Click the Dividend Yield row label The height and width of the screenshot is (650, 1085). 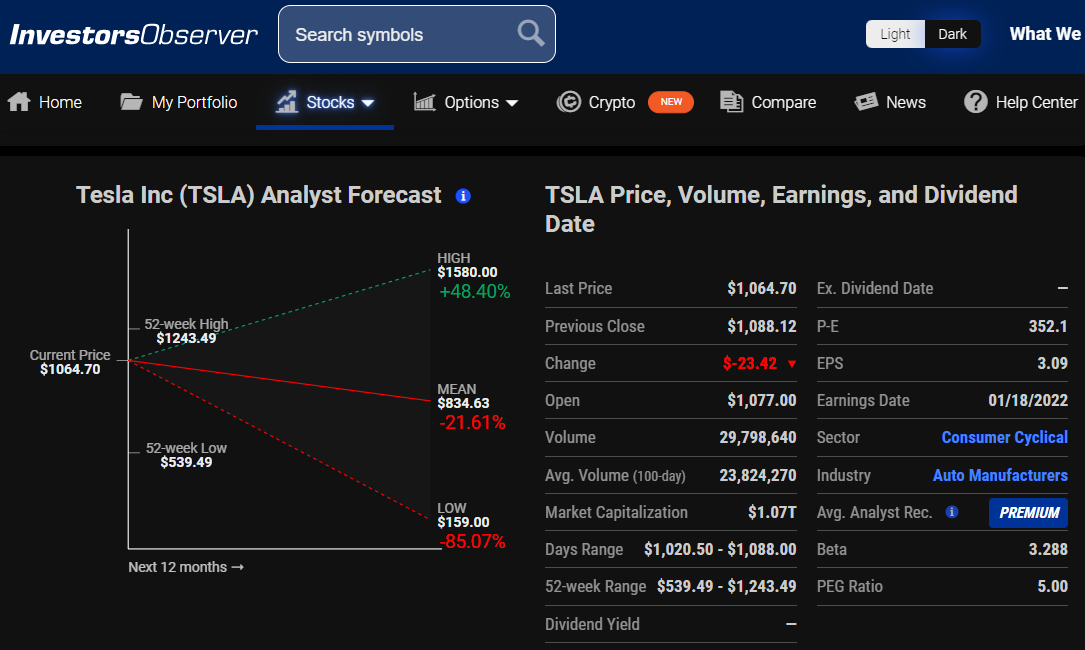click(x=592, y=624)
